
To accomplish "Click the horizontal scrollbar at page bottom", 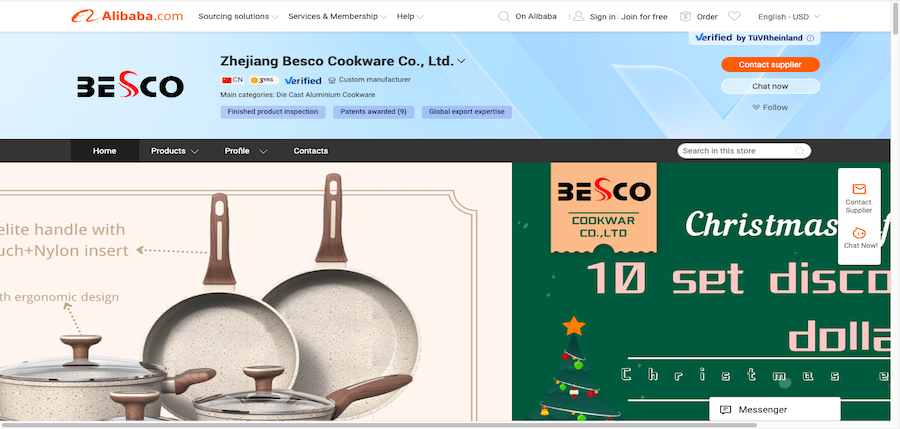I will 379,426.
